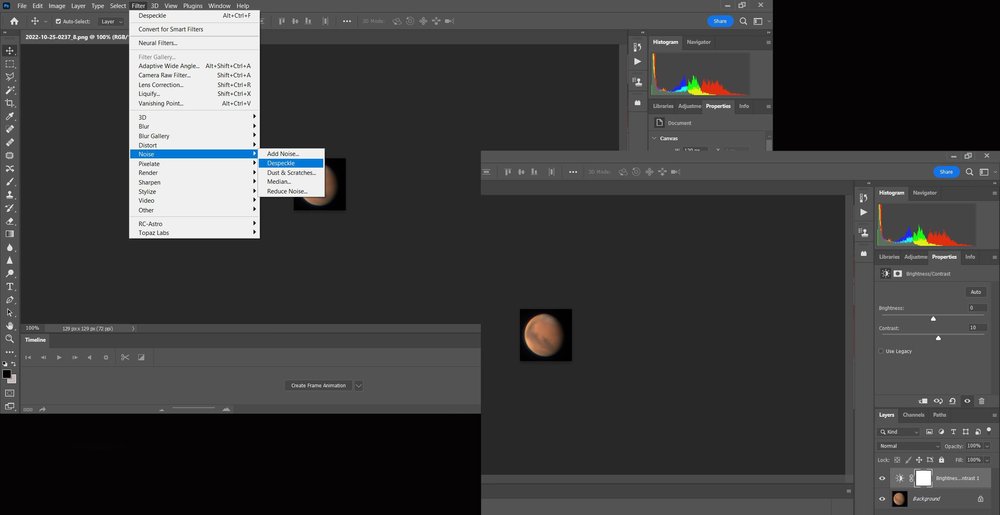This screenshot has height=515, width=1000.
Task: Select the Crop tool
Action: pyautogui.click(x=10, y=103)
